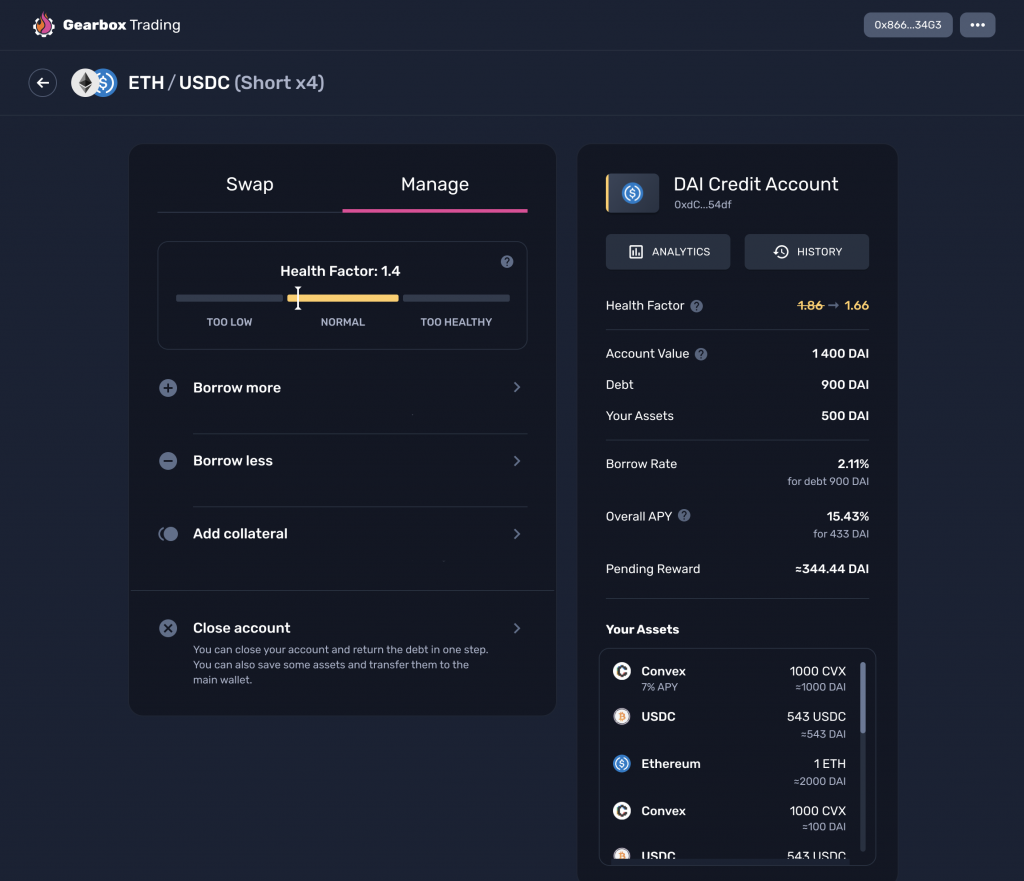The height and width of the screenshot is (881, 1024).
Task: Click the Gearbox flame logo icon
Action: click(44, 25)
